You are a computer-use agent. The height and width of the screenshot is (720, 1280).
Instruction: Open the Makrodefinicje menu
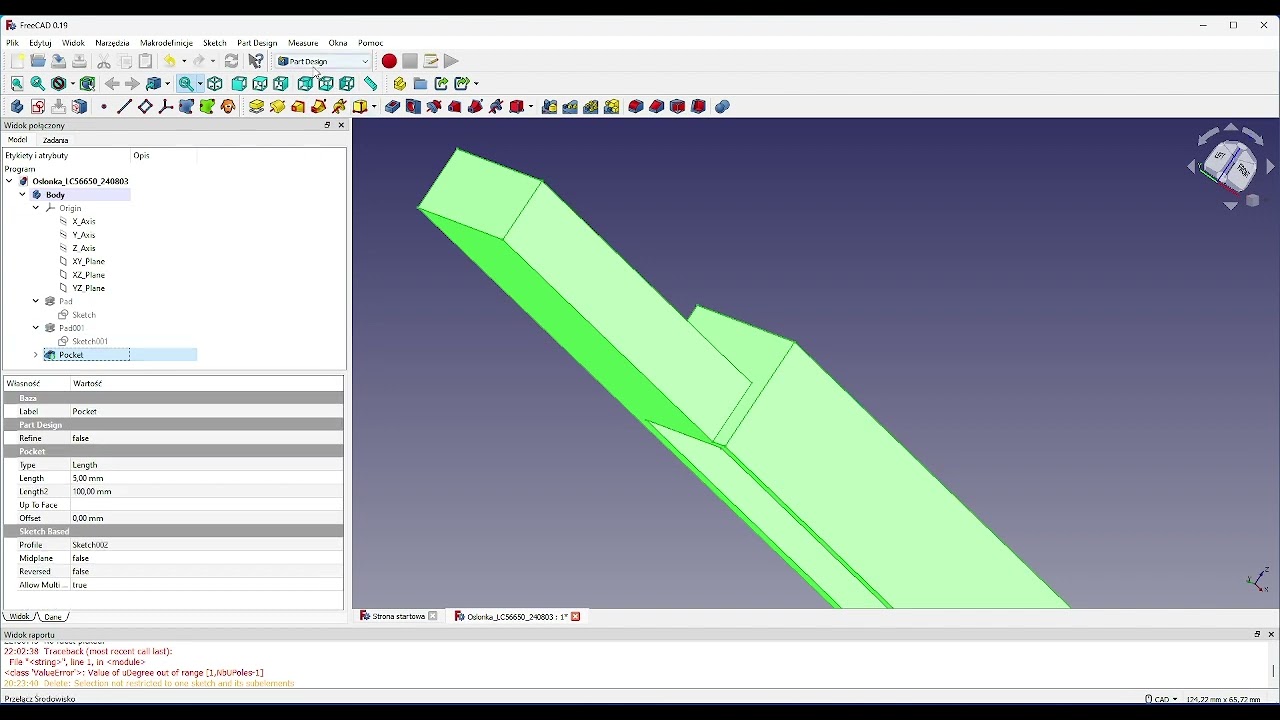(x=167, y=43)
